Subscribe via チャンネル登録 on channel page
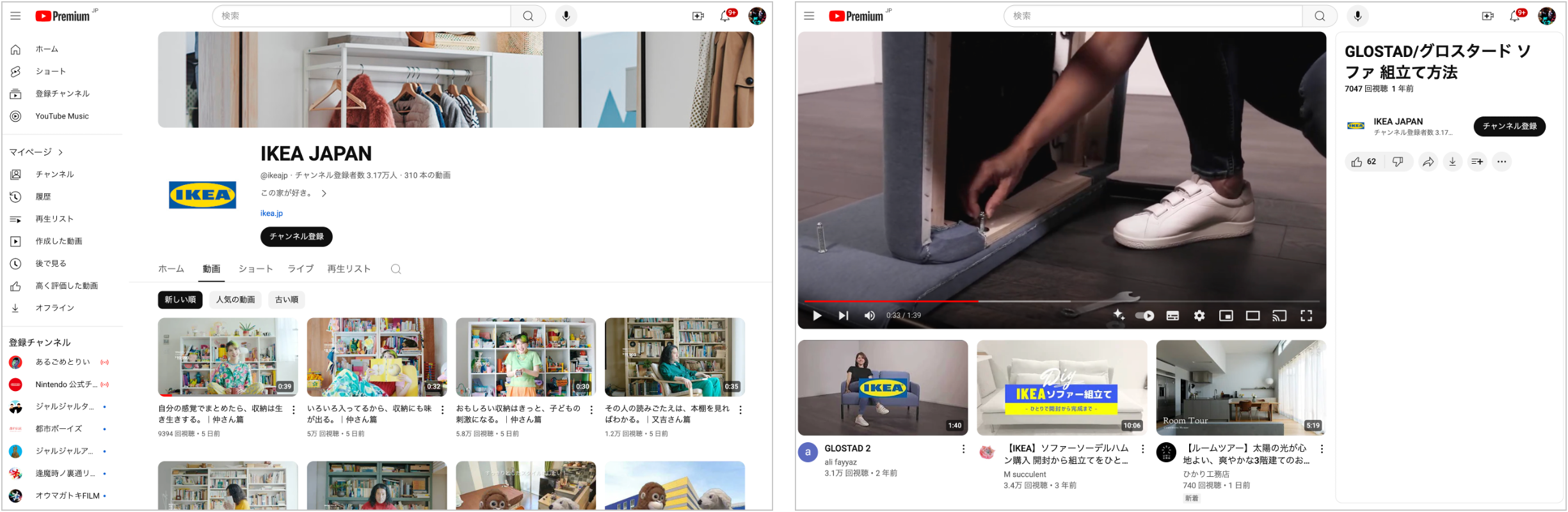The width and height of the screenshot is (1568, 512). point(296,237)
